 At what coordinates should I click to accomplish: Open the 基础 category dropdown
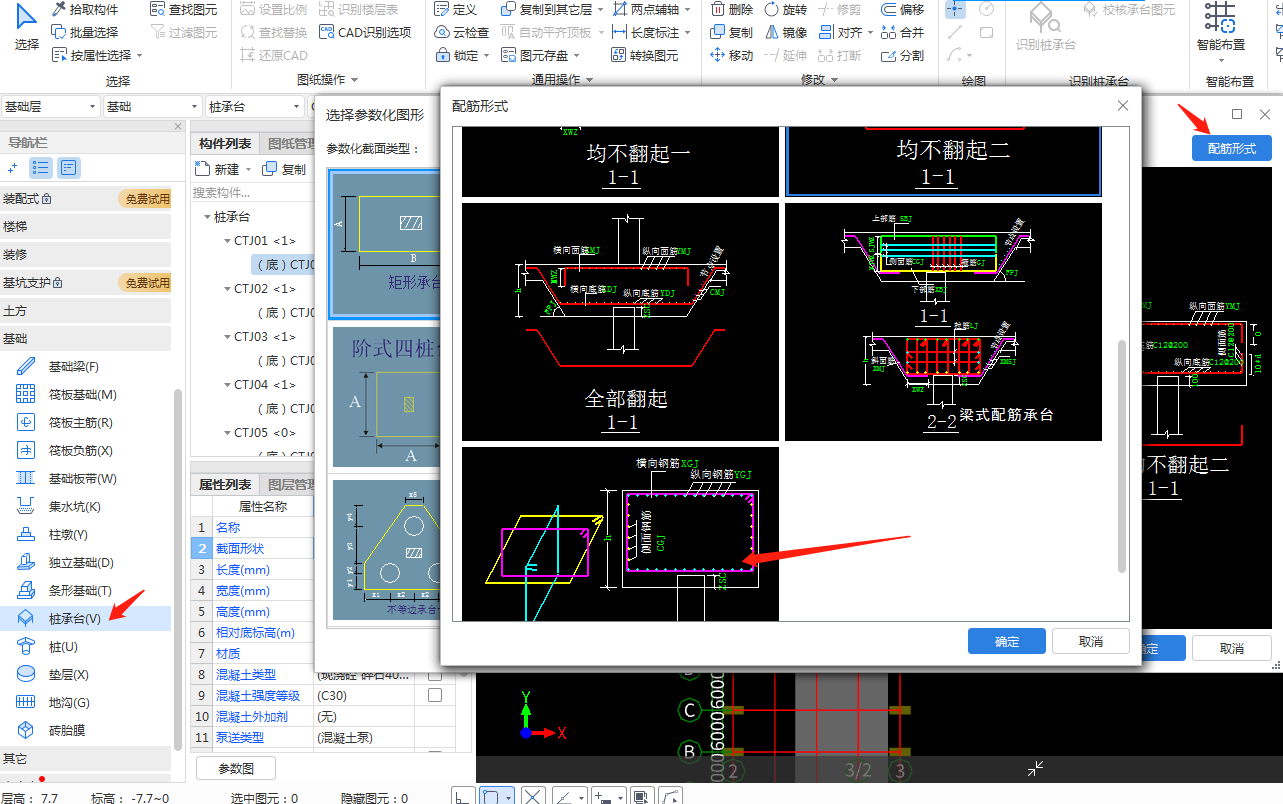152,107
